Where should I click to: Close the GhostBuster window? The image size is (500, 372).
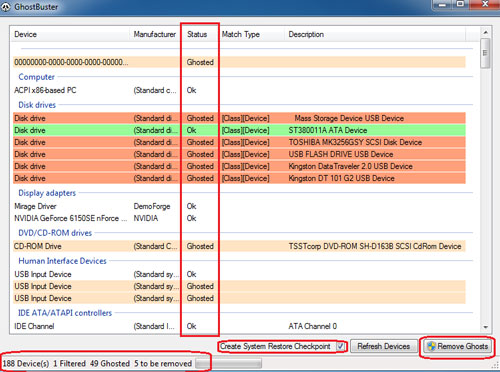click(x=485, y=5)
